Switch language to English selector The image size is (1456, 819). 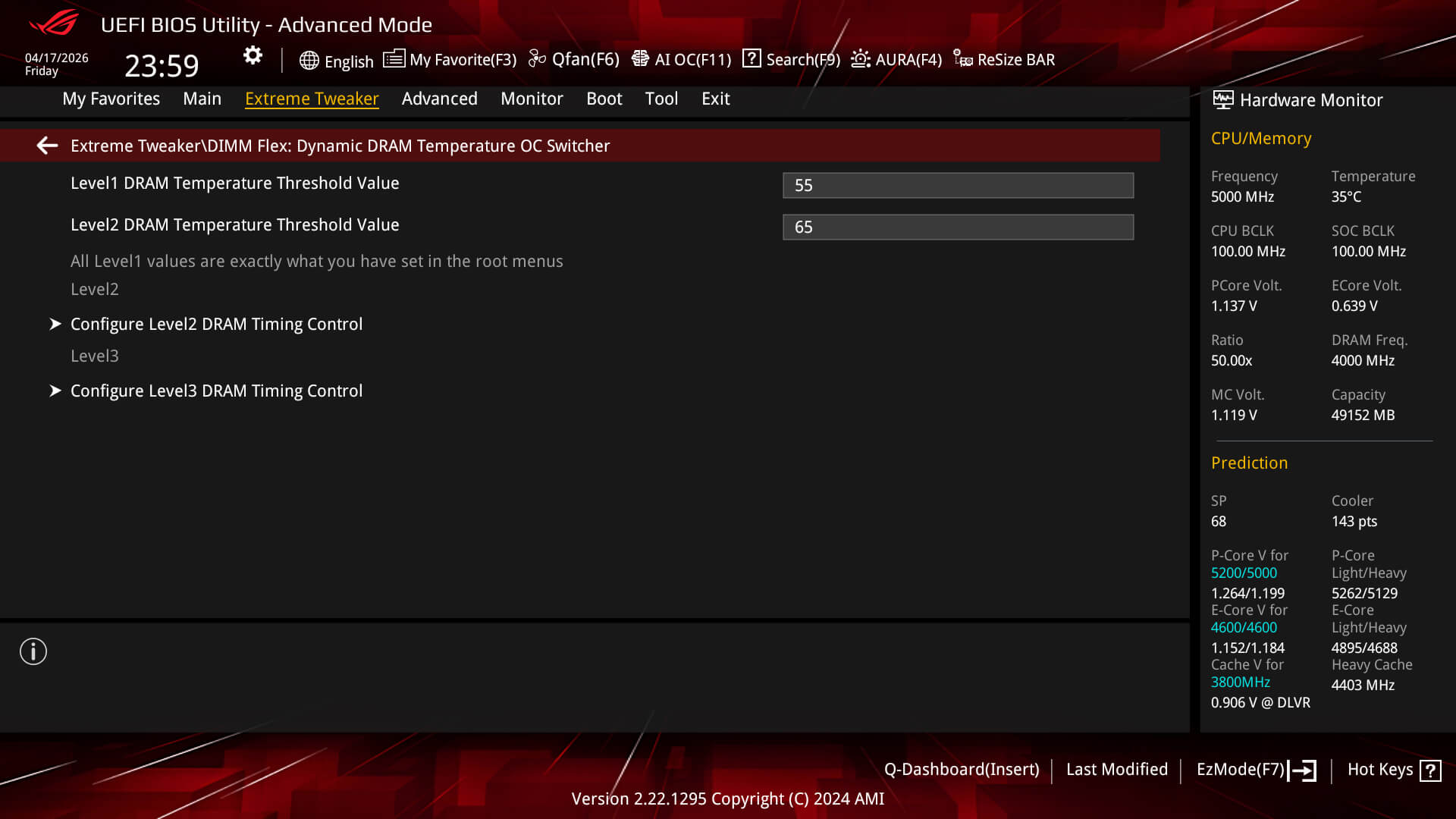(x=336, y=59)
